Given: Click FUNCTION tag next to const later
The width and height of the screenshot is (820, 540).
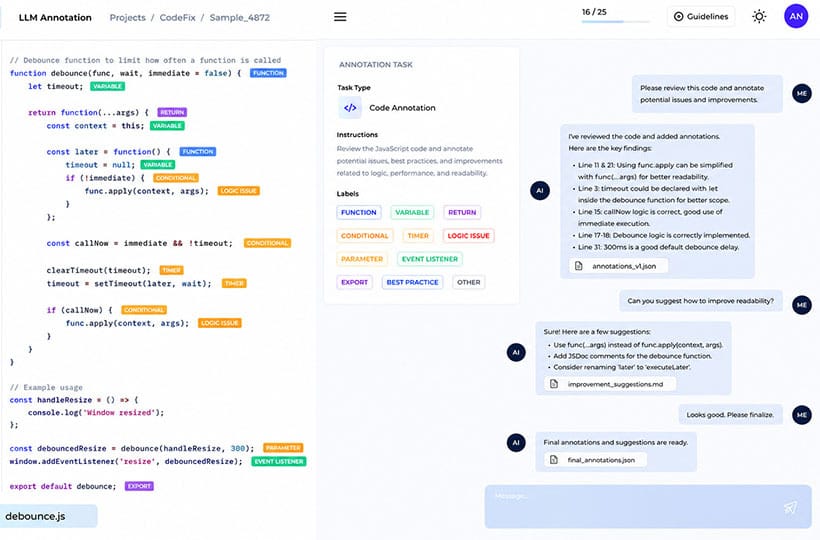Looking at the screenshot, I should point(198,152).
